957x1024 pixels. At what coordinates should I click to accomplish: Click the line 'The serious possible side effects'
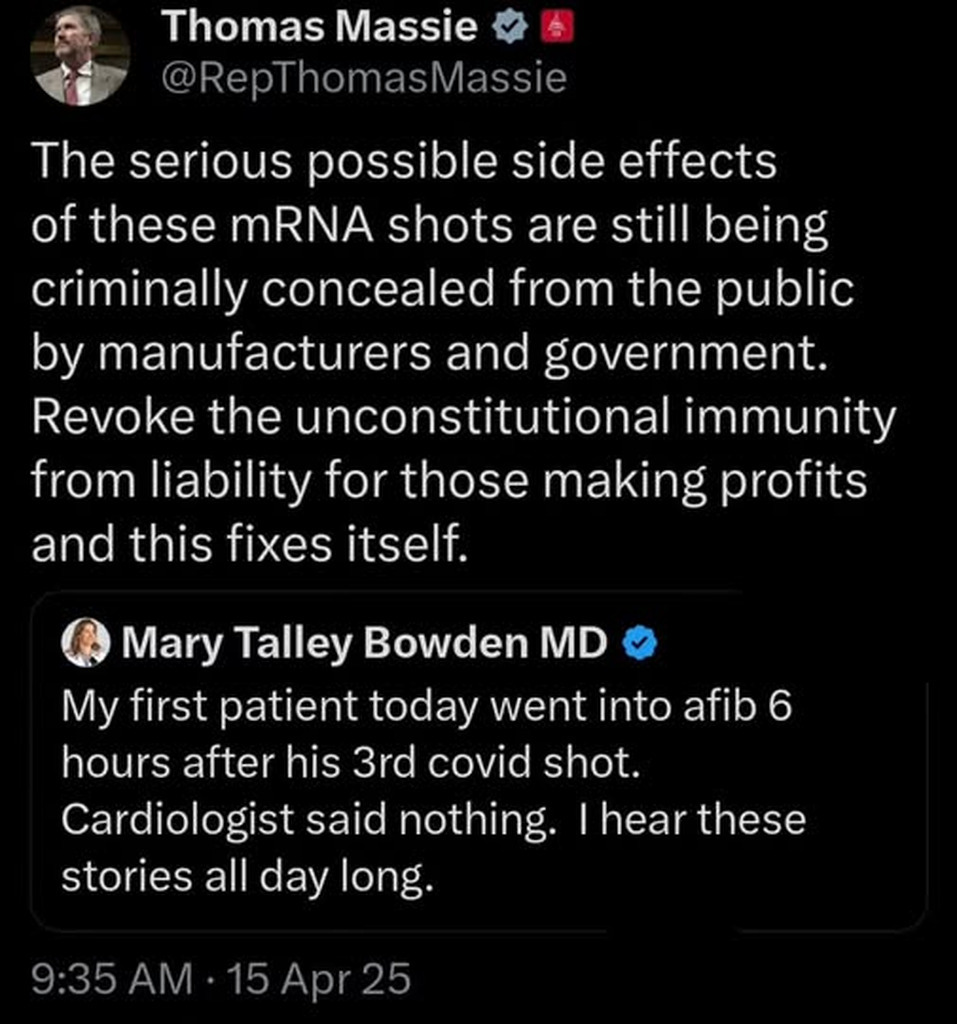(x=403, y=163)
